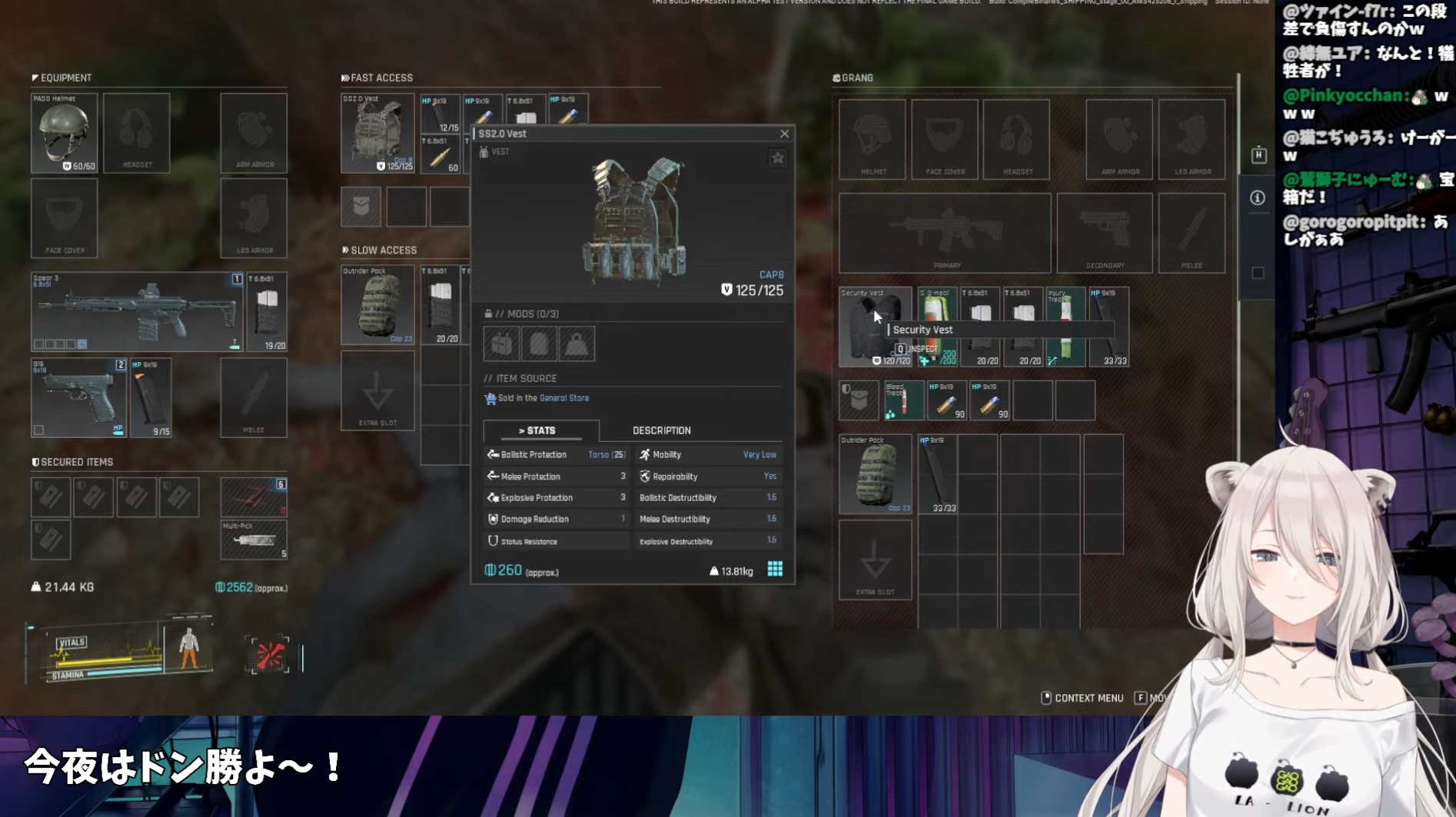Image resolution: width=1456 pixels, height=817 pixels.
Task: Collapse the Fast Access section arrow
Action: (x=345, y=78)
